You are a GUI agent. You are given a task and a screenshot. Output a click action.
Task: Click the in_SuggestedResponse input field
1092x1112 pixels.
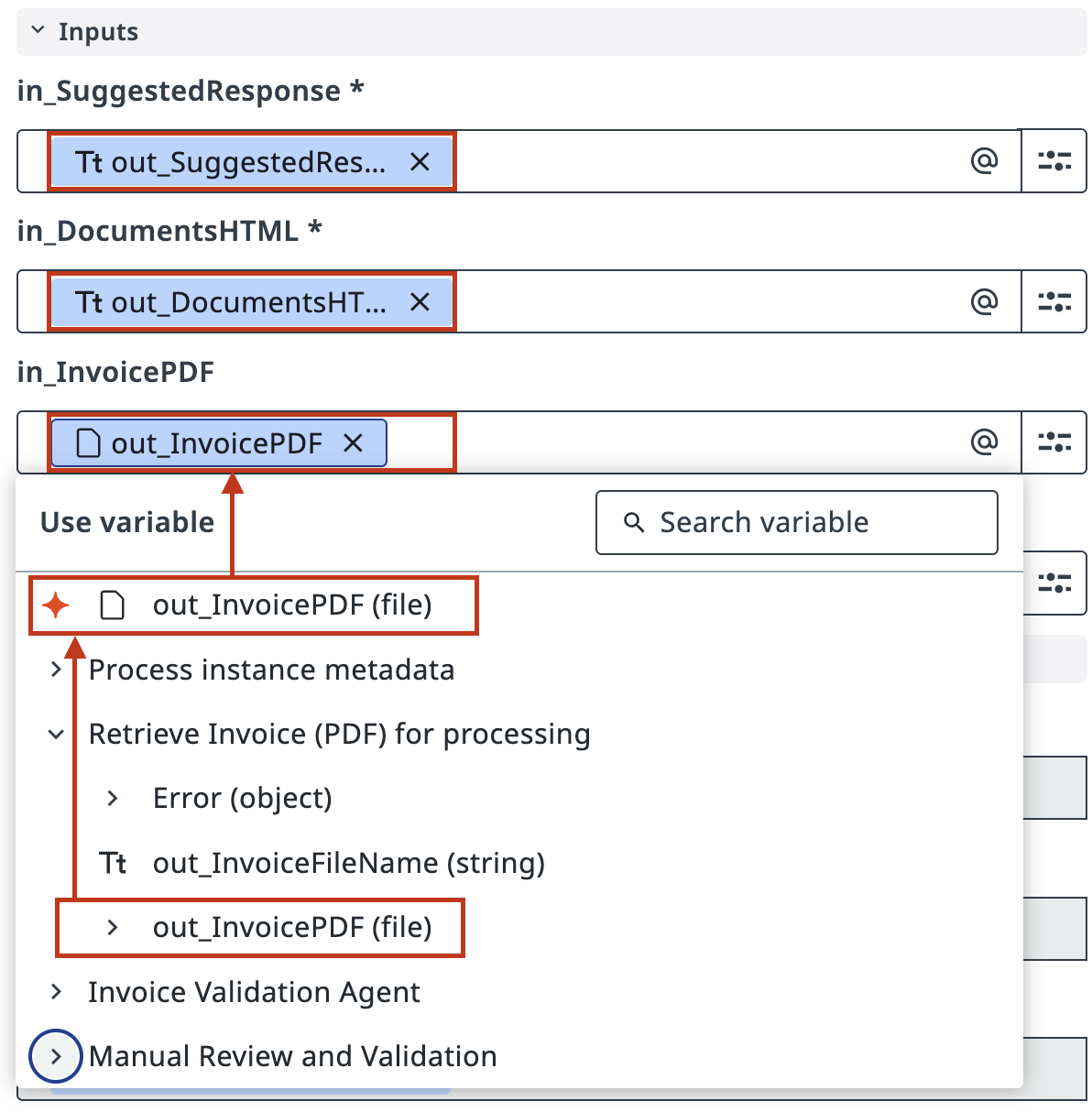click(x=519, y=161)
